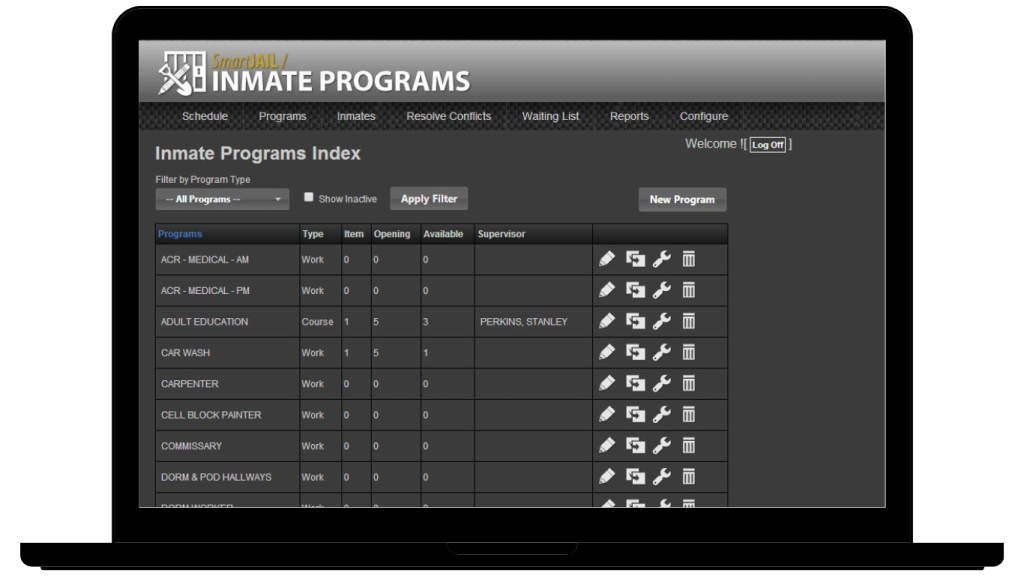The image size is (1024, 576).
Task: Edit the ACR - MEDICAL - AM program
Action: [606, 259]
